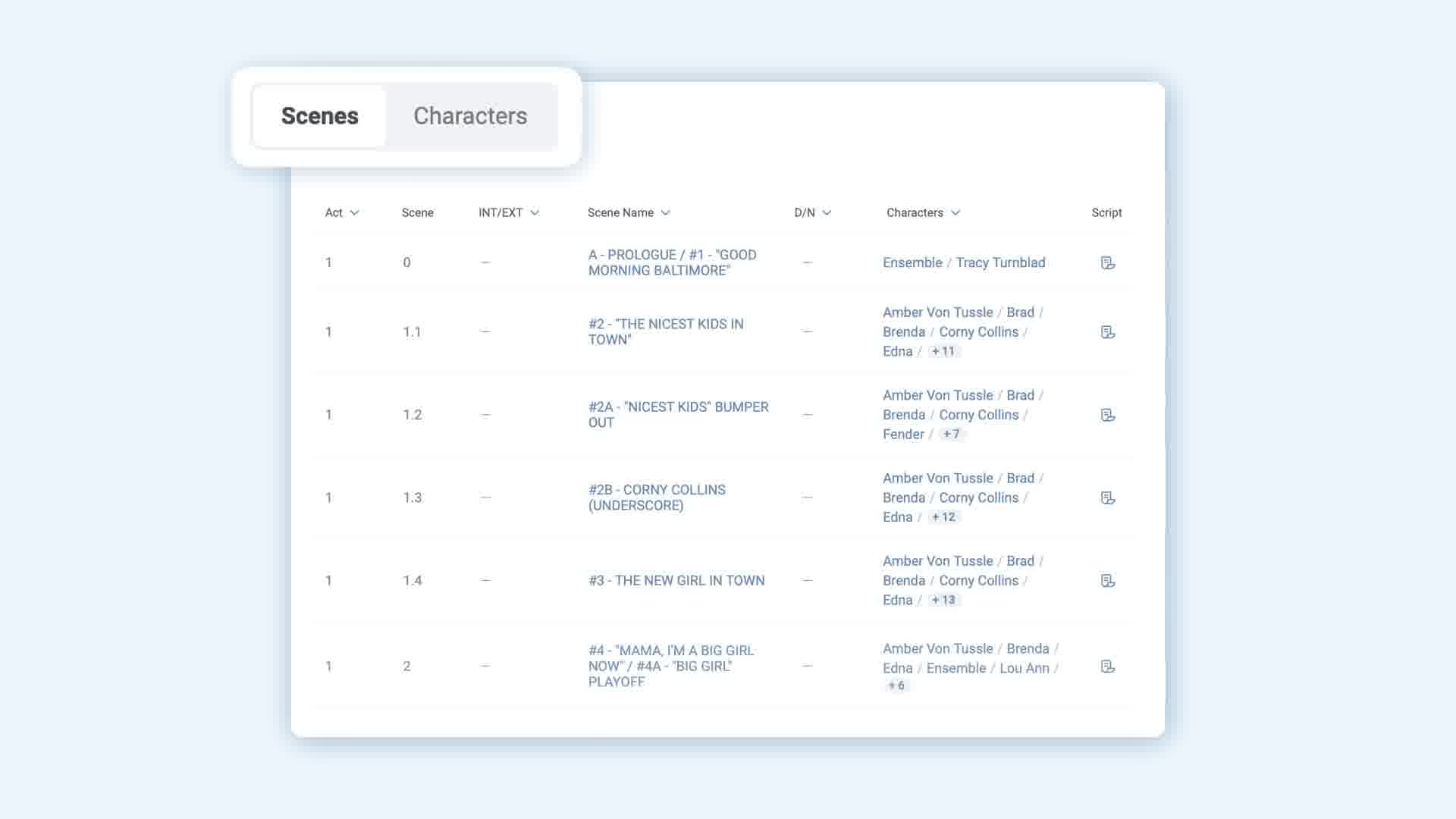Open Mama I'm a Big Girl Now scene
The image size is (1456, 819).
coord(670,666)
